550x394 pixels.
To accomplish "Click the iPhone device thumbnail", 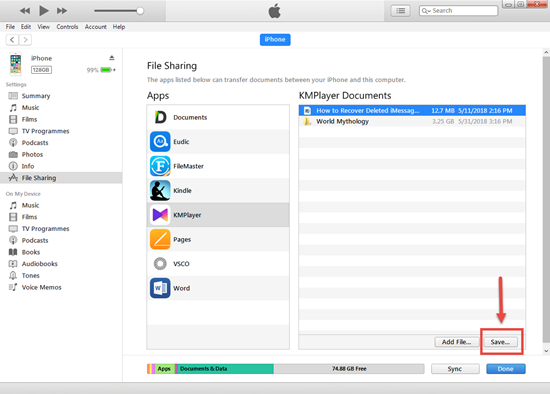I will 15,64.
